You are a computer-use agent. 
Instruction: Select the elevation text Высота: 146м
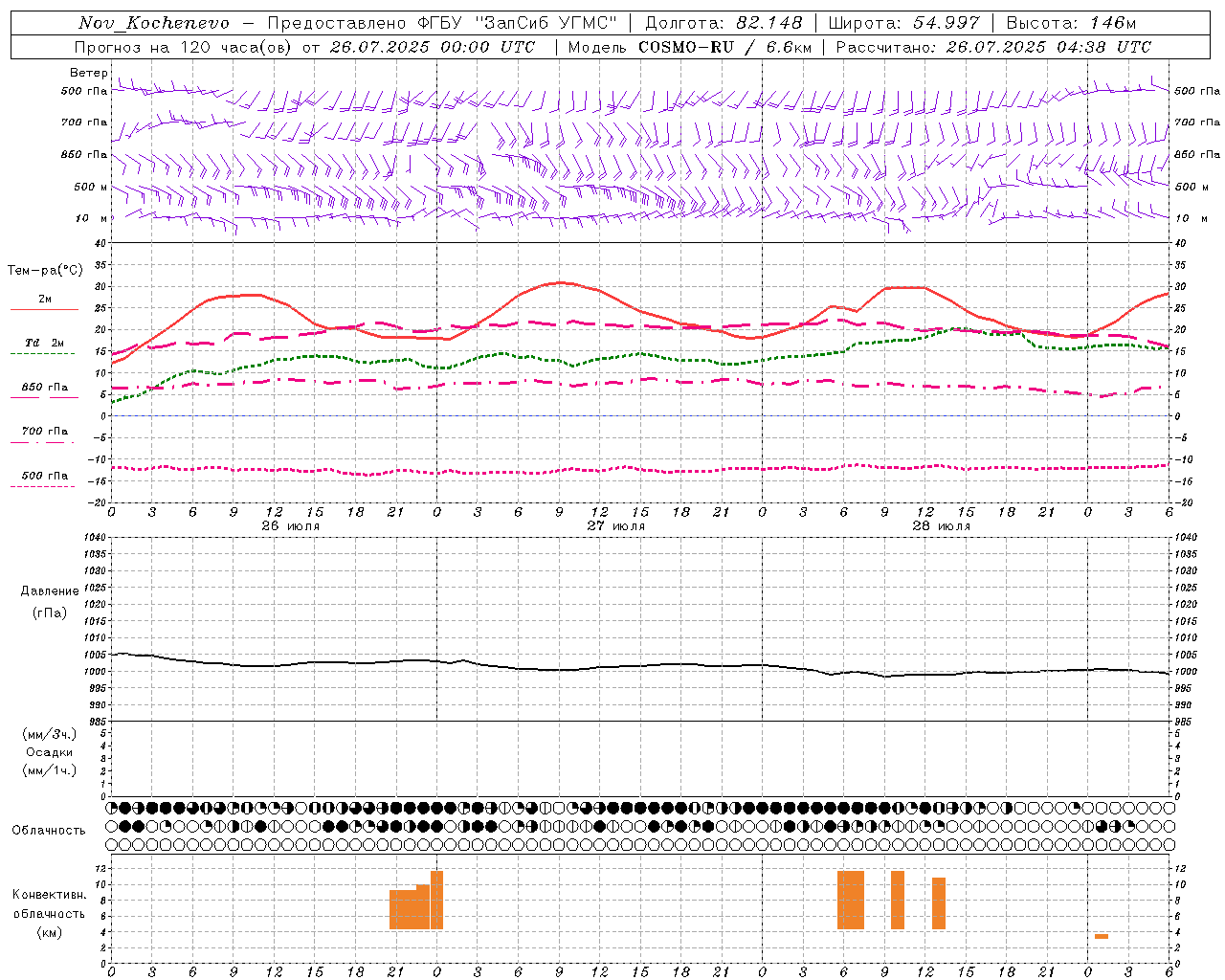(x=1072, y=23)
